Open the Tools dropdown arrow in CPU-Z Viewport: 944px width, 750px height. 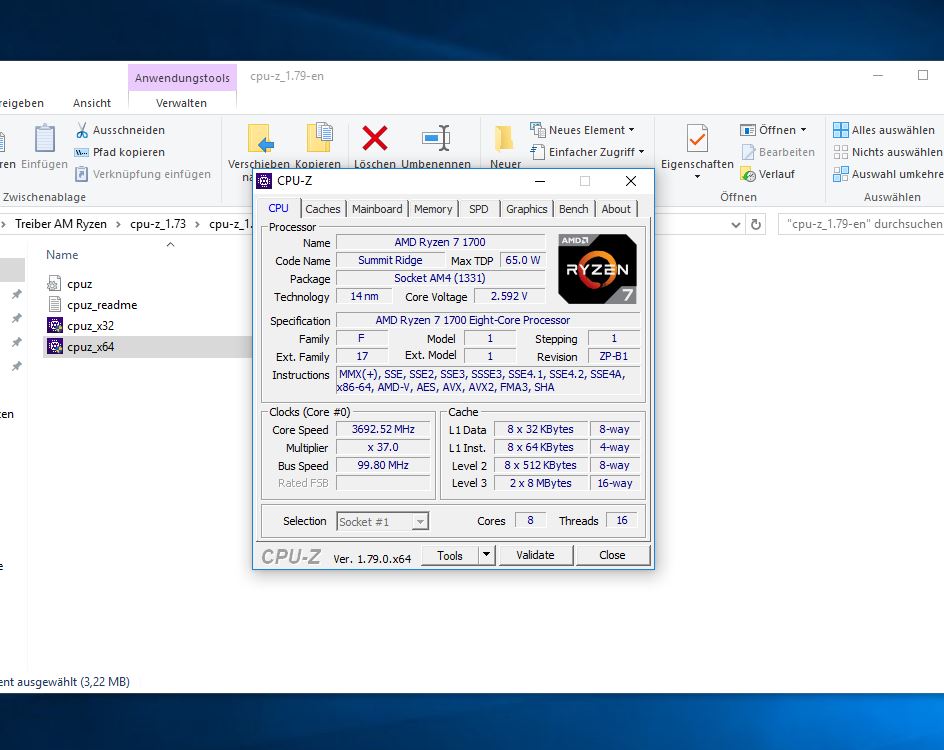coord(486,555)
